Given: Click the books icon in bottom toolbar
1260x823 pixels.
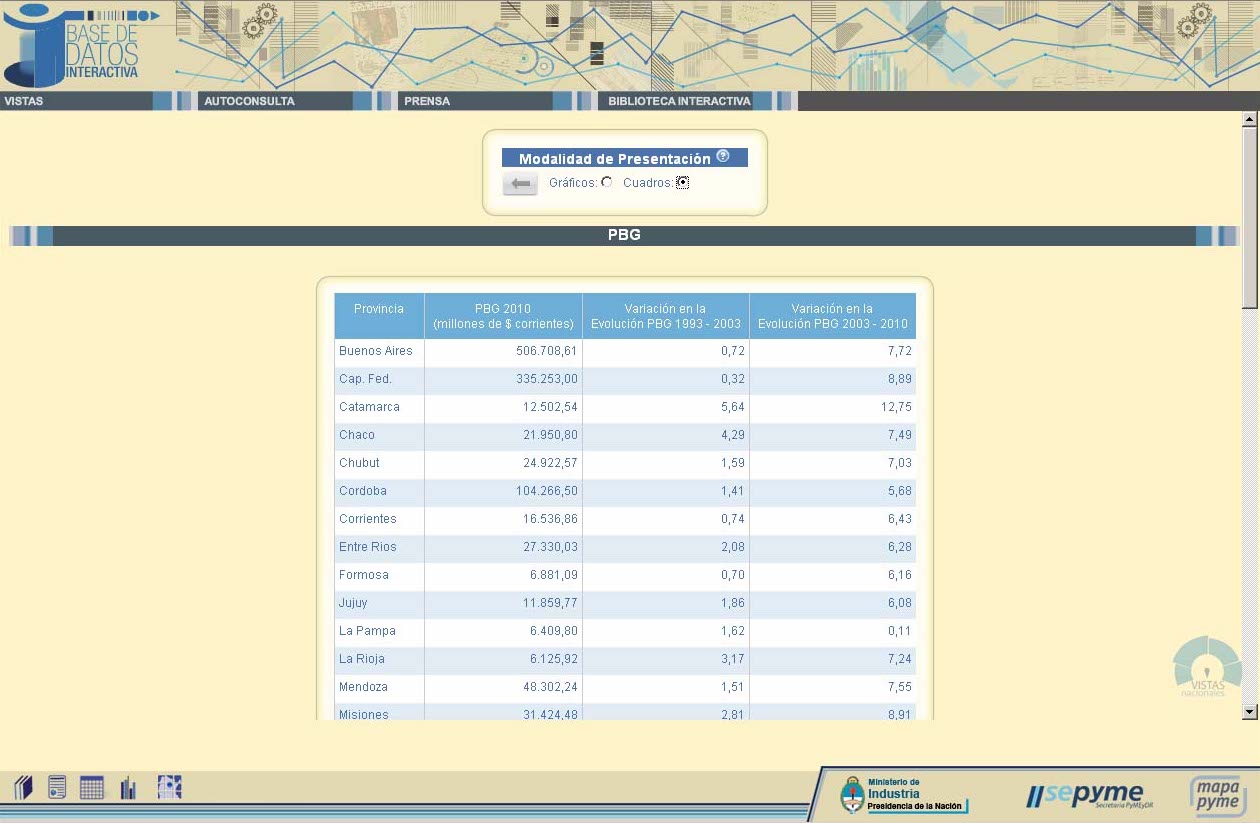Looking at the screenshot, I should (x=24, y=788).
